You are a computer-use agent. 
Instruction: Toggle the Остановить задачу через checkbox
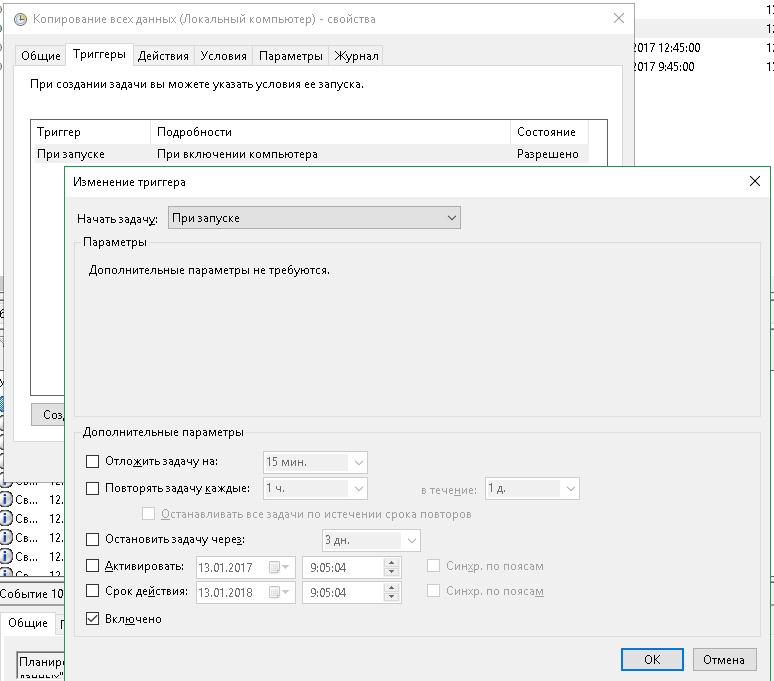(93, 540)
